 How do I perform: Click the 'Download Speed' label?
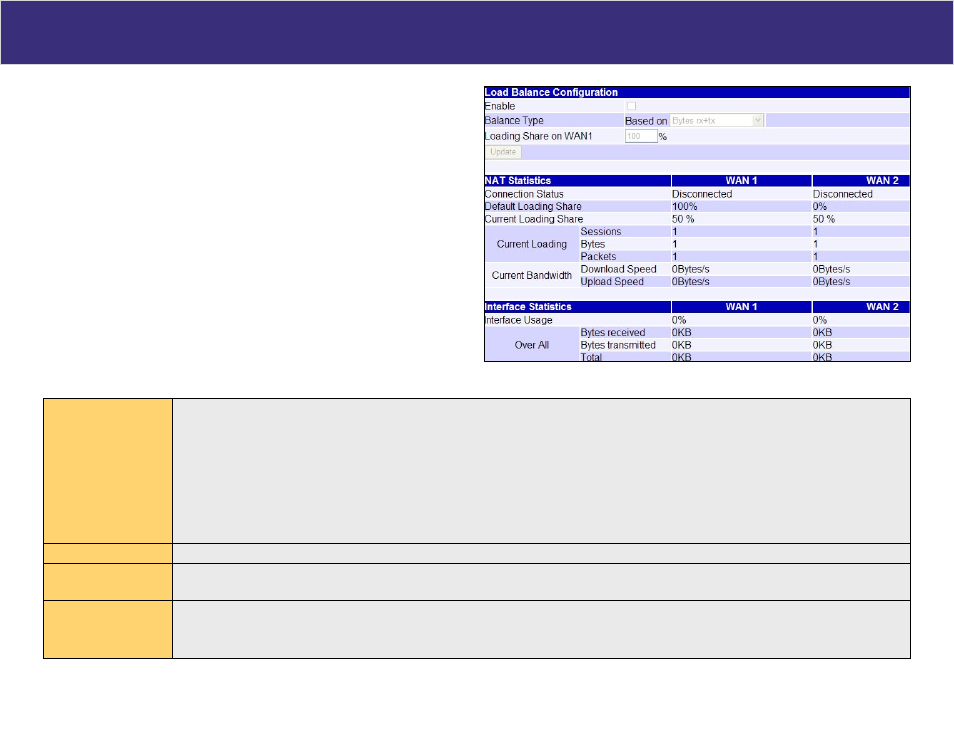pyautogui.click(x=618, y=269)
